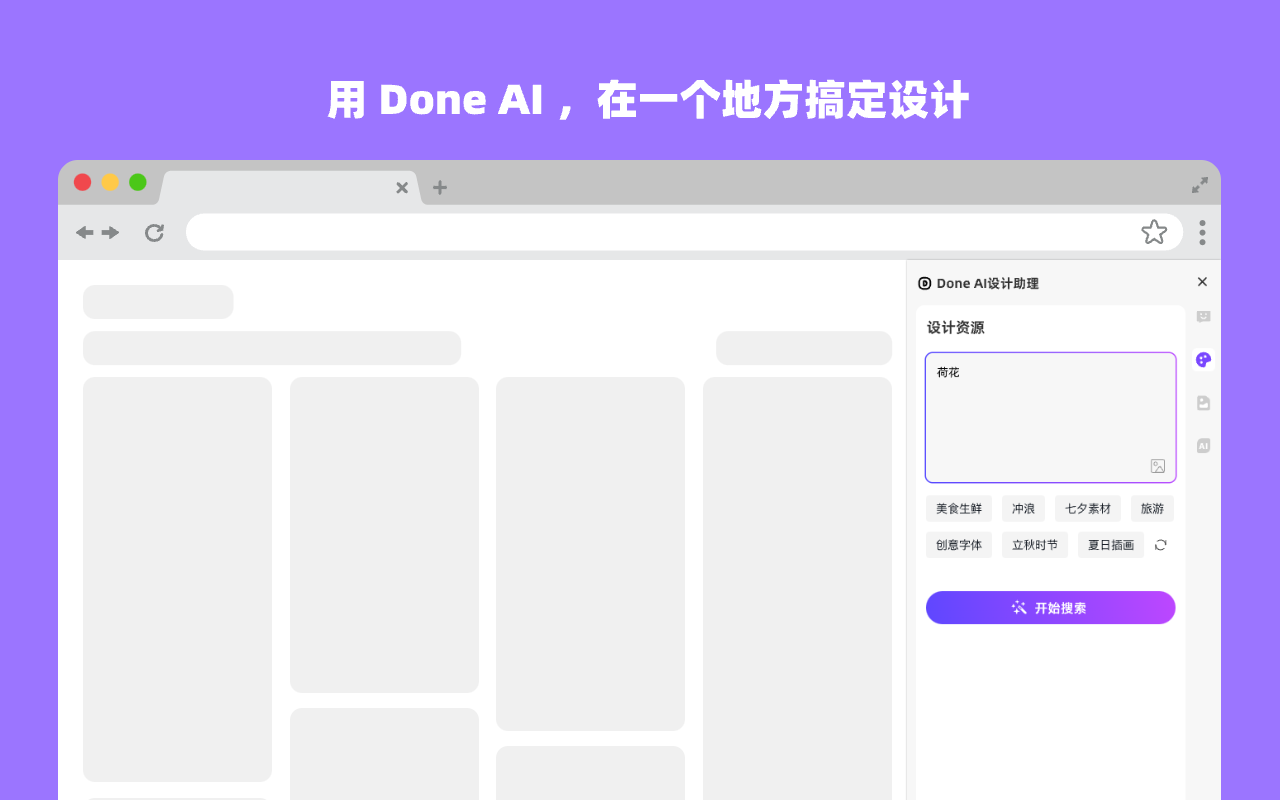Open the chat assistant sidebar icon

[x=1203, y=316]
